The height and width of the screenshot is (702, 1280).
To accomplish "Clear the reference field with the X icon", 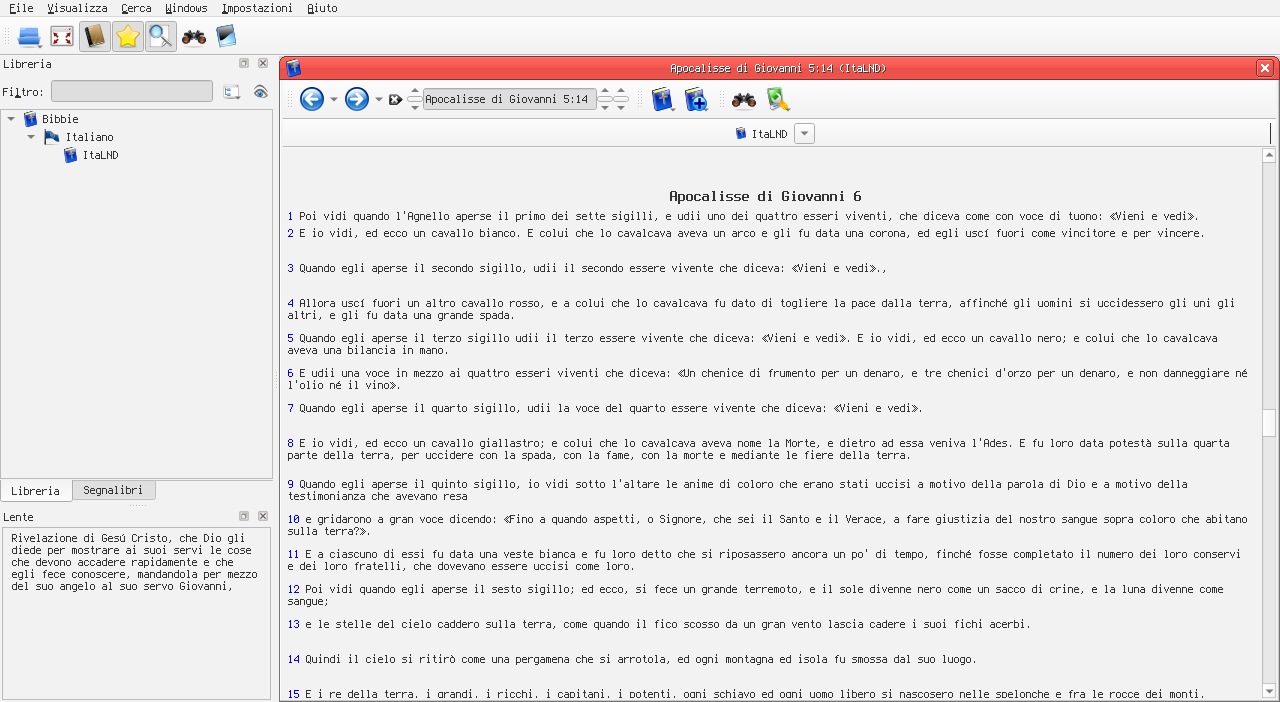I will [395, 99].
